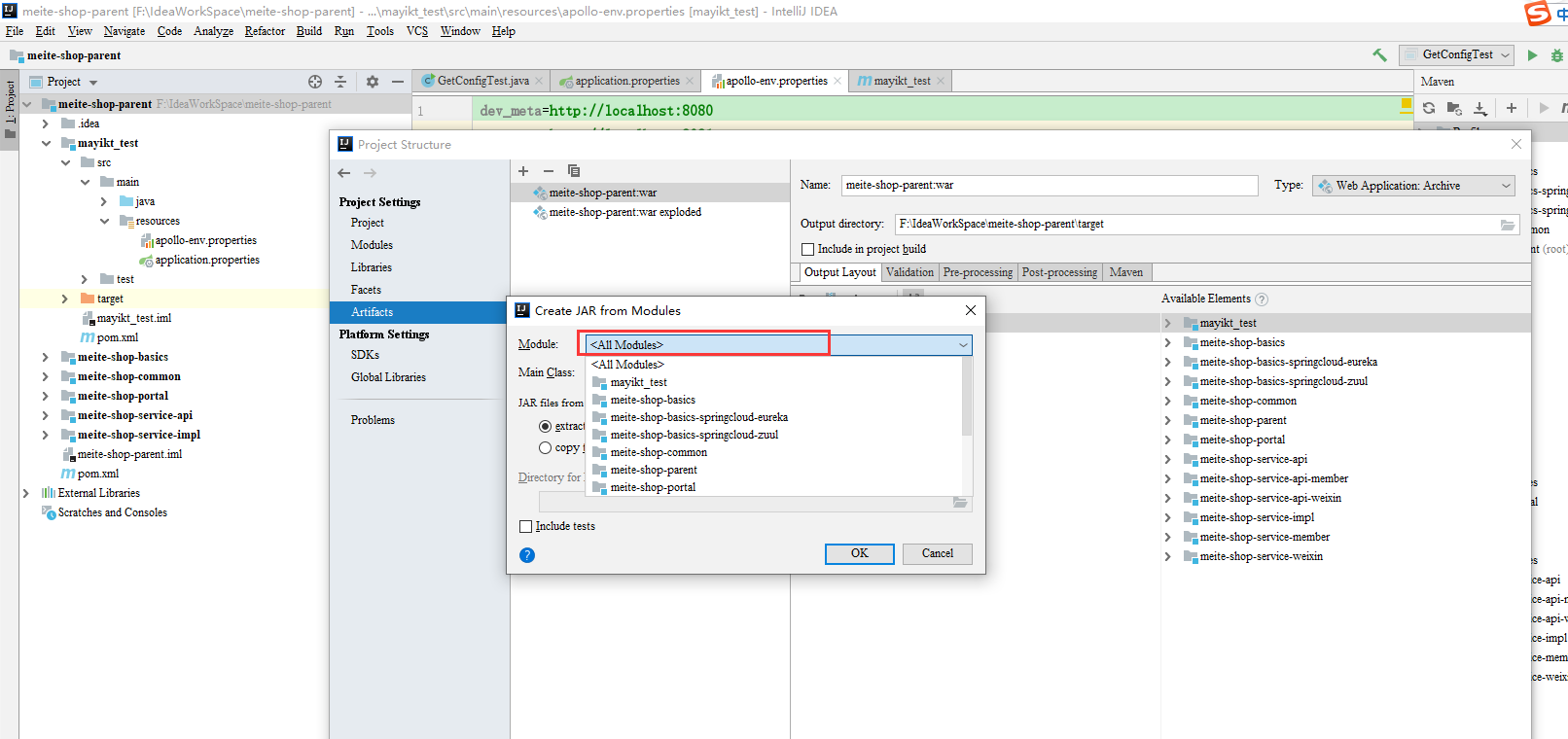
Task: Open the application.properties editor tab
Action: 626,81
